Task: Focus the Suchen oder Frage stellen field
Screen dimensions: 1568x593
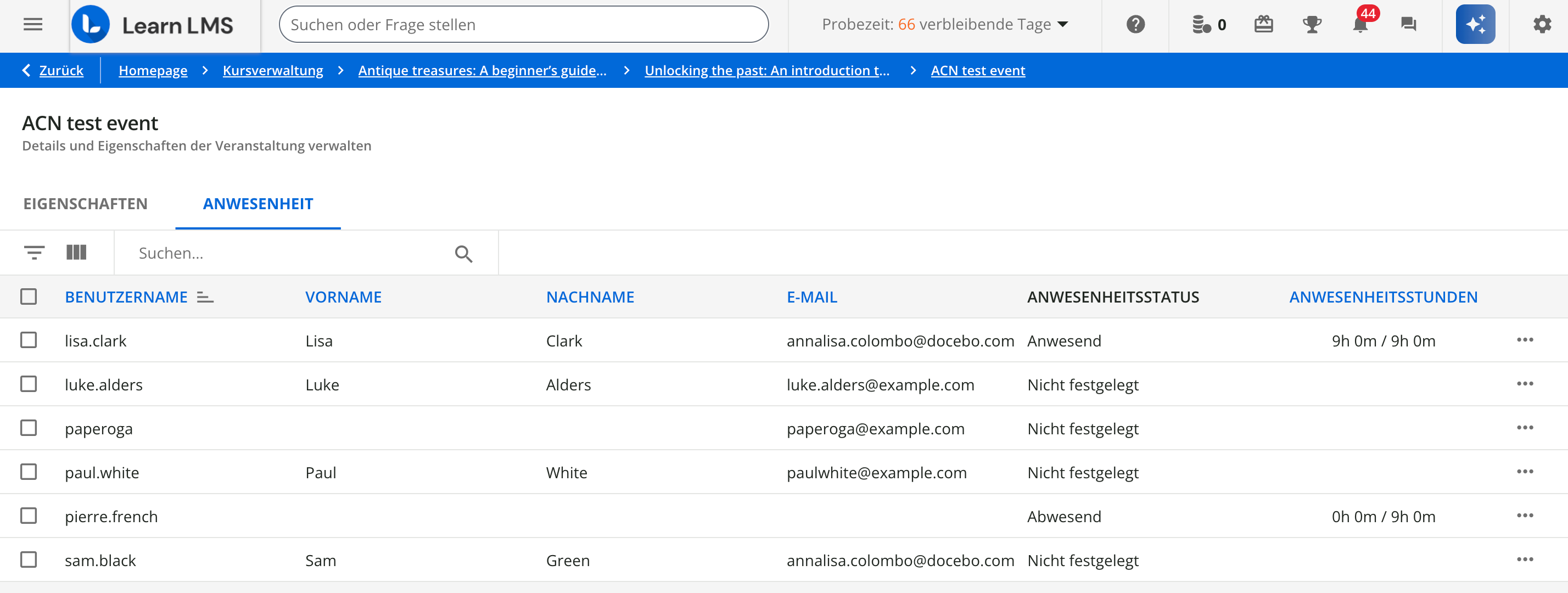Action: pos(523,24)
